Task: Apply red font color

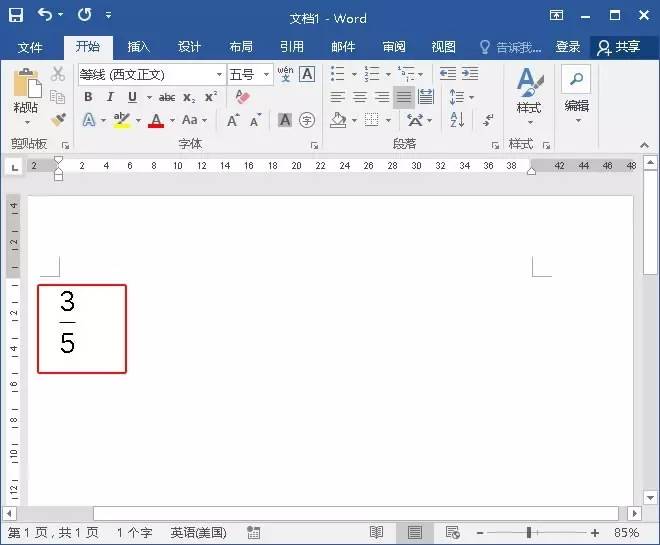Action: 156,120
